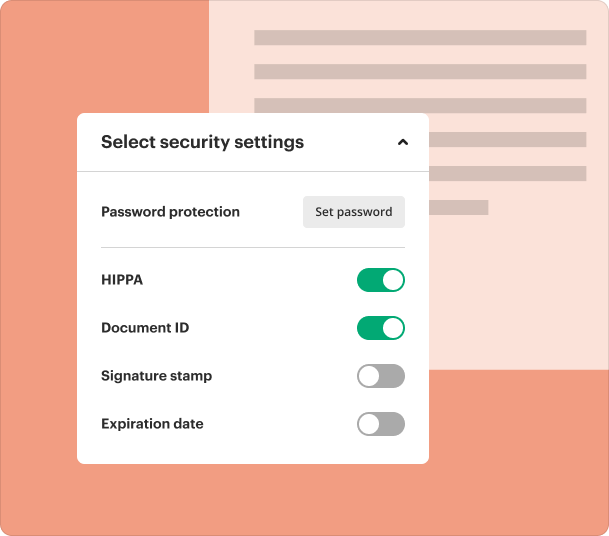Click the Password protection label

(x=170, y=212)
